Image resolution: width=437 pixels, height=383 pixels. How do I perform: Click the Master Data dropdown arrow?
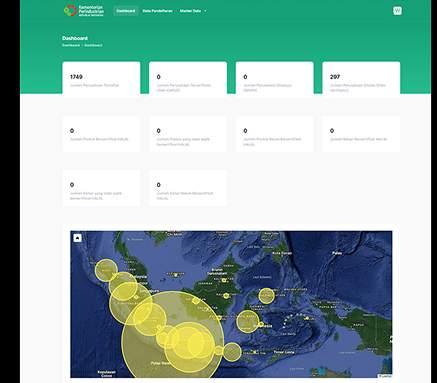tap(205, 11)
